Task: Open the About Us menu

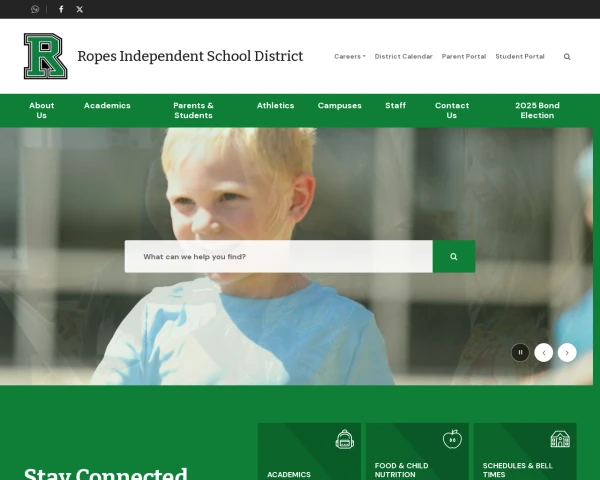Action: [42, 110]
